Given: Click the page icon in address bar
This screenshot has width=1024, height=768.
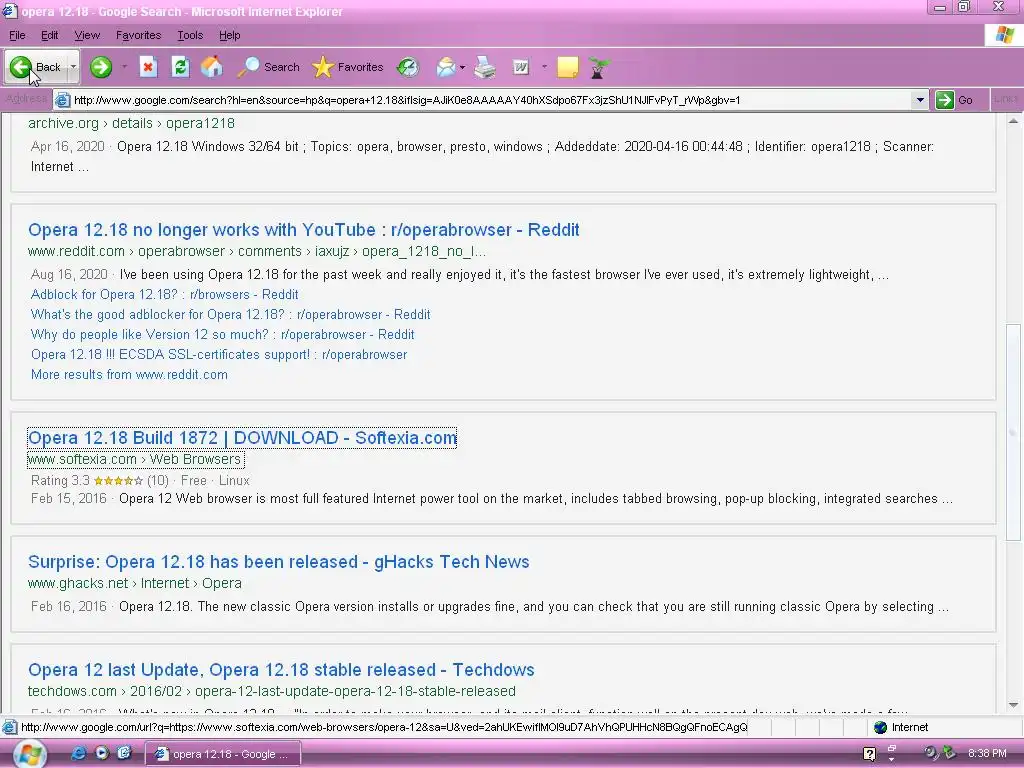Looking at the screenshot, I should pyautogui.click(x=62, y=100).
